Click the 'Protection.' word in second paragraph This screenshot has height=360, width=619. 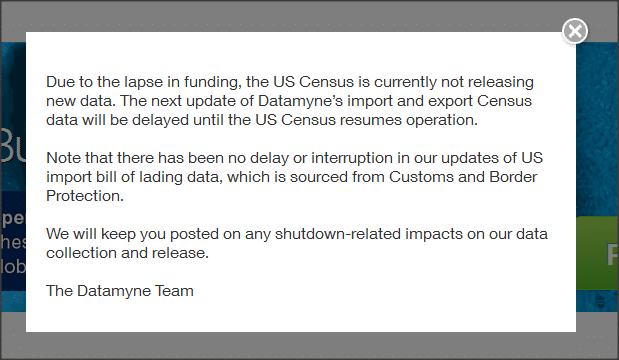tap(85, 196)
